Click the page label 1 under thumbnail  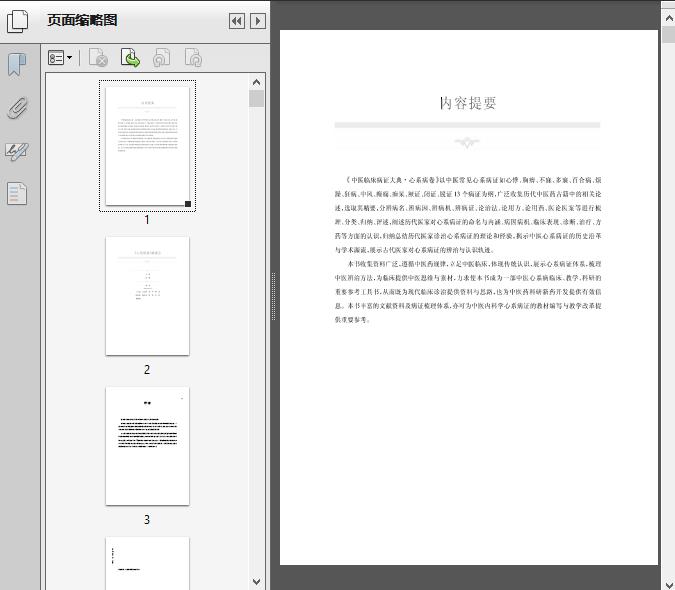click(x=147, y=220)
